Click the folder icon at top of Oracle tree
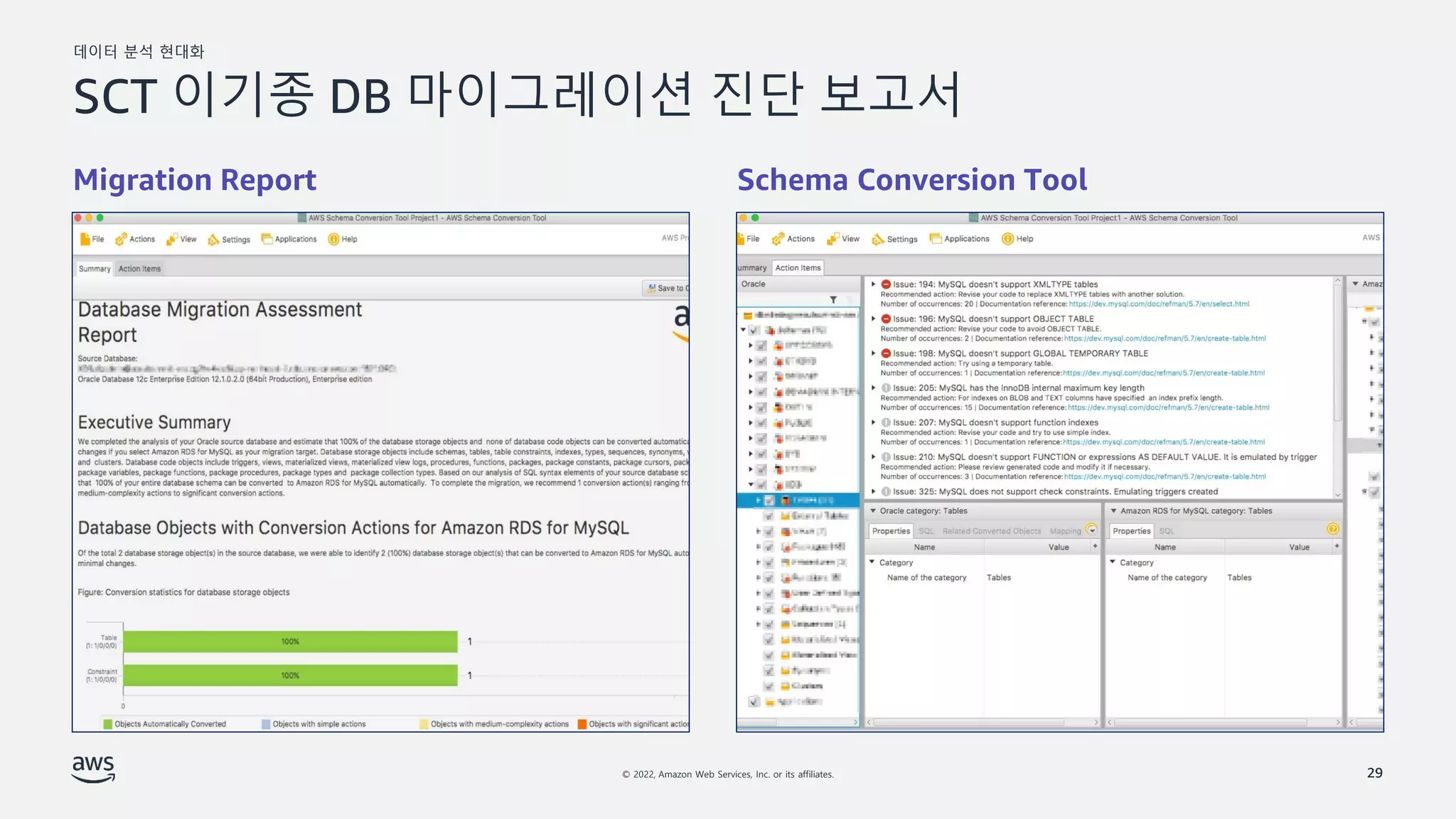This screenshot has height=819, width=1456. pos(748,315)
